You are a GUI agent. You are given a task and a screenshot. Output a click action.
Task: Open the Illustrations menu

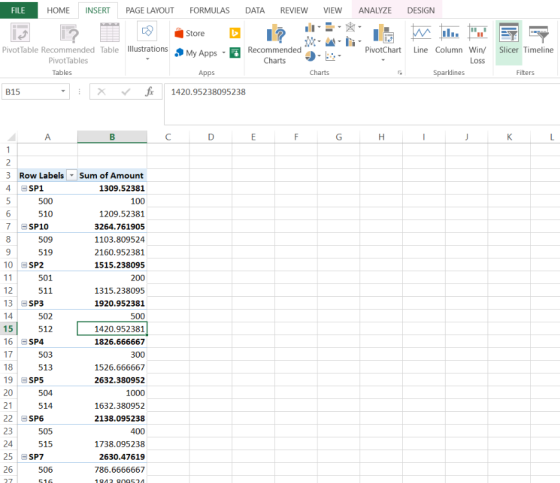point(148,42)
